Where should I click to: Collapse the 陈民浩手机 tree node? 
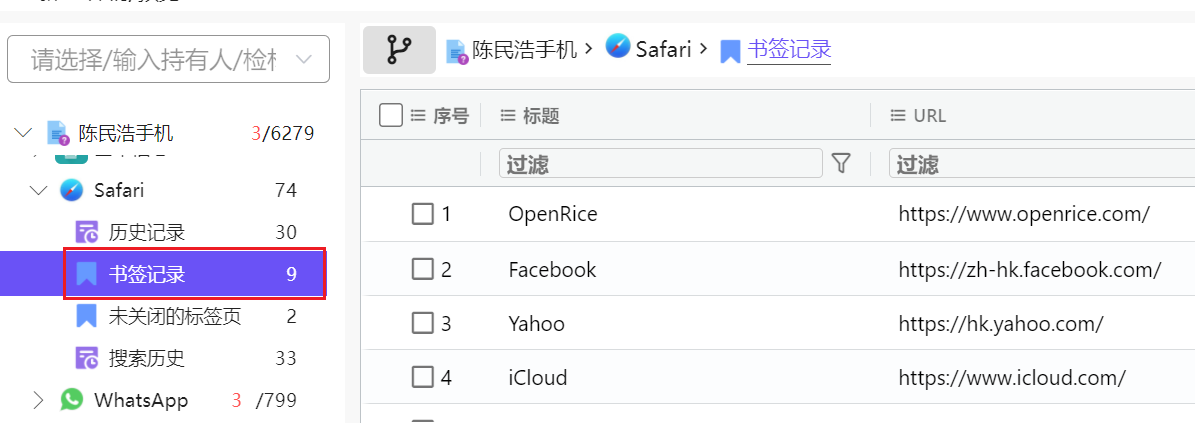[x=24, y=133]
